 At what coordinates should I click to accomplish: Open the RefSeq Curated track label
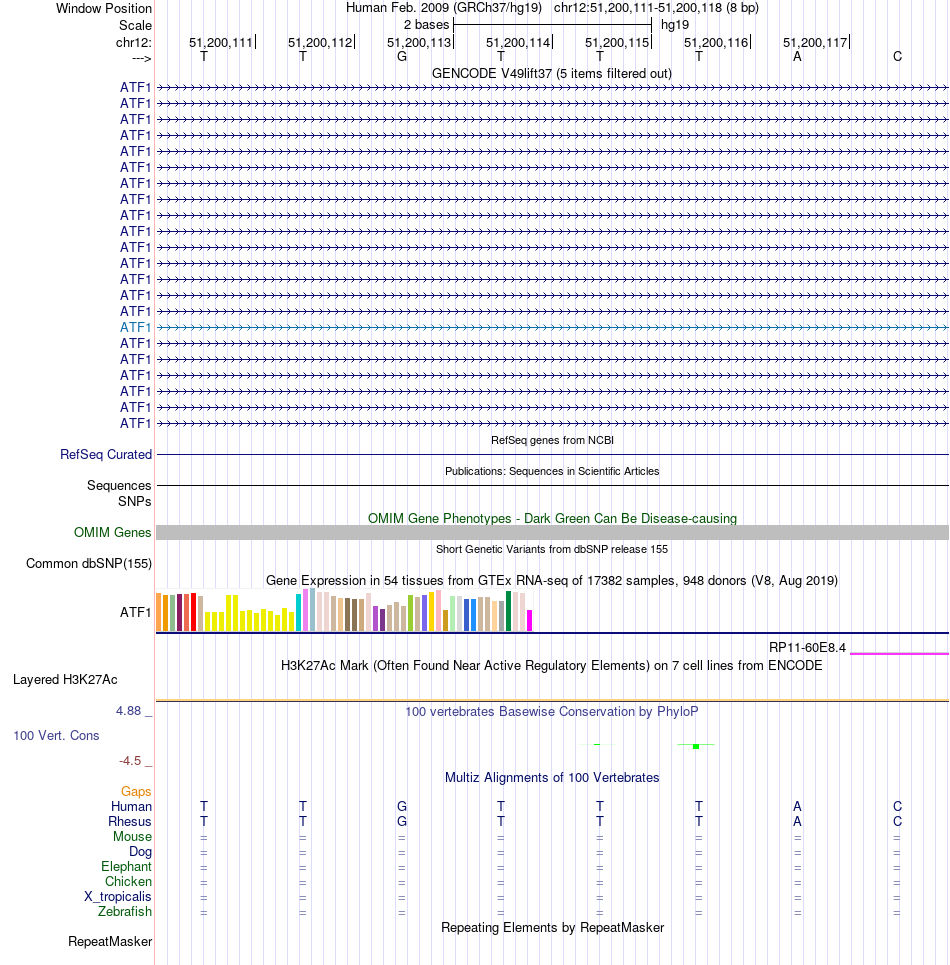(x=106, y=454)
